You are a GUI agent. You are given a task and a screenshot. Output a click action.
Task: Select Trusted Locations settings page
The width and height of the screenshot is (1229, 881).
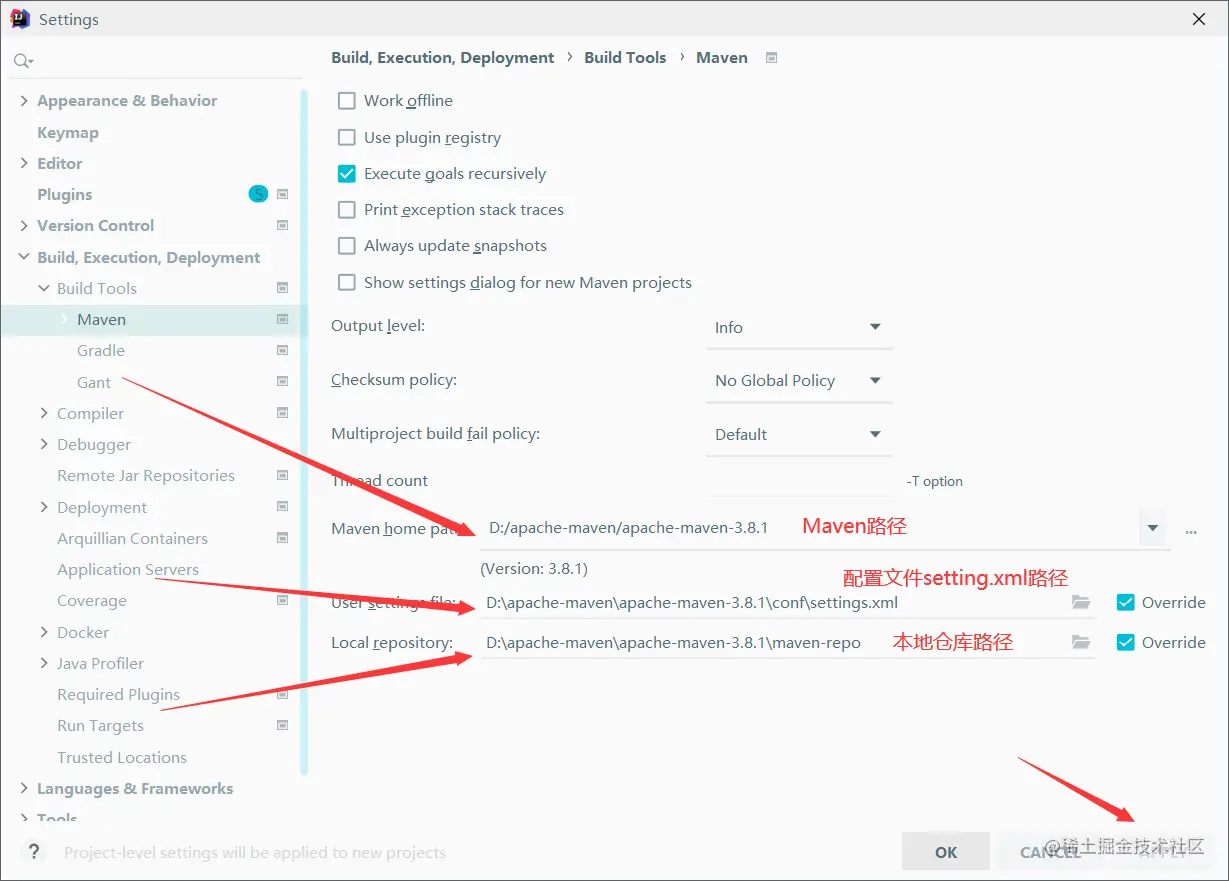pos(122,757)
